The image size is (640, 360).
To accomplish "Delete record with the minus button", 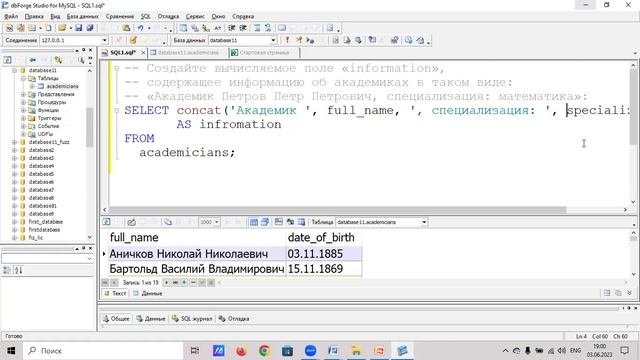I will [193, 282].
